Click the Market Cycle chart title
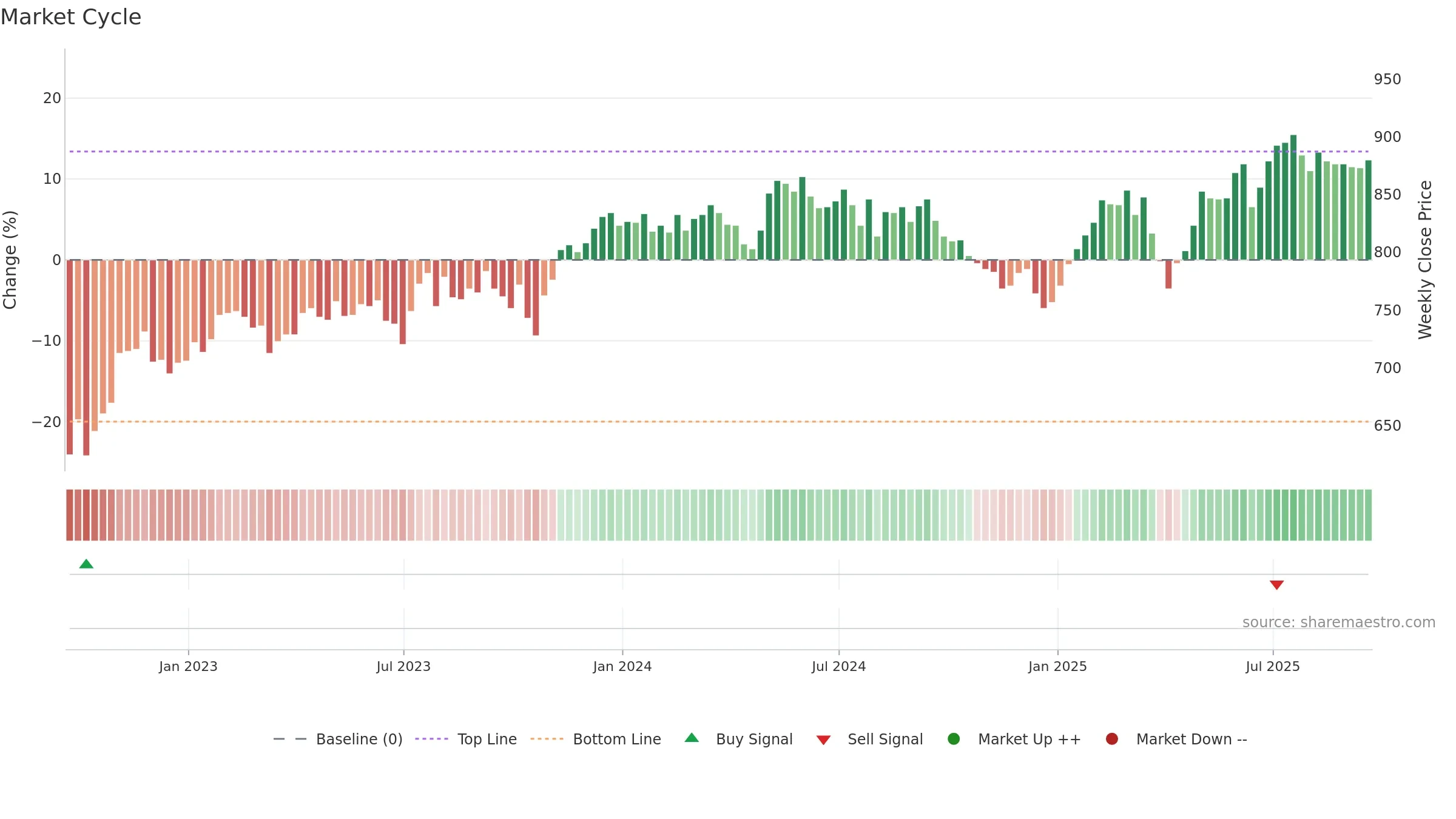Viewport: 1456px width, 819px height. (71, 17)
